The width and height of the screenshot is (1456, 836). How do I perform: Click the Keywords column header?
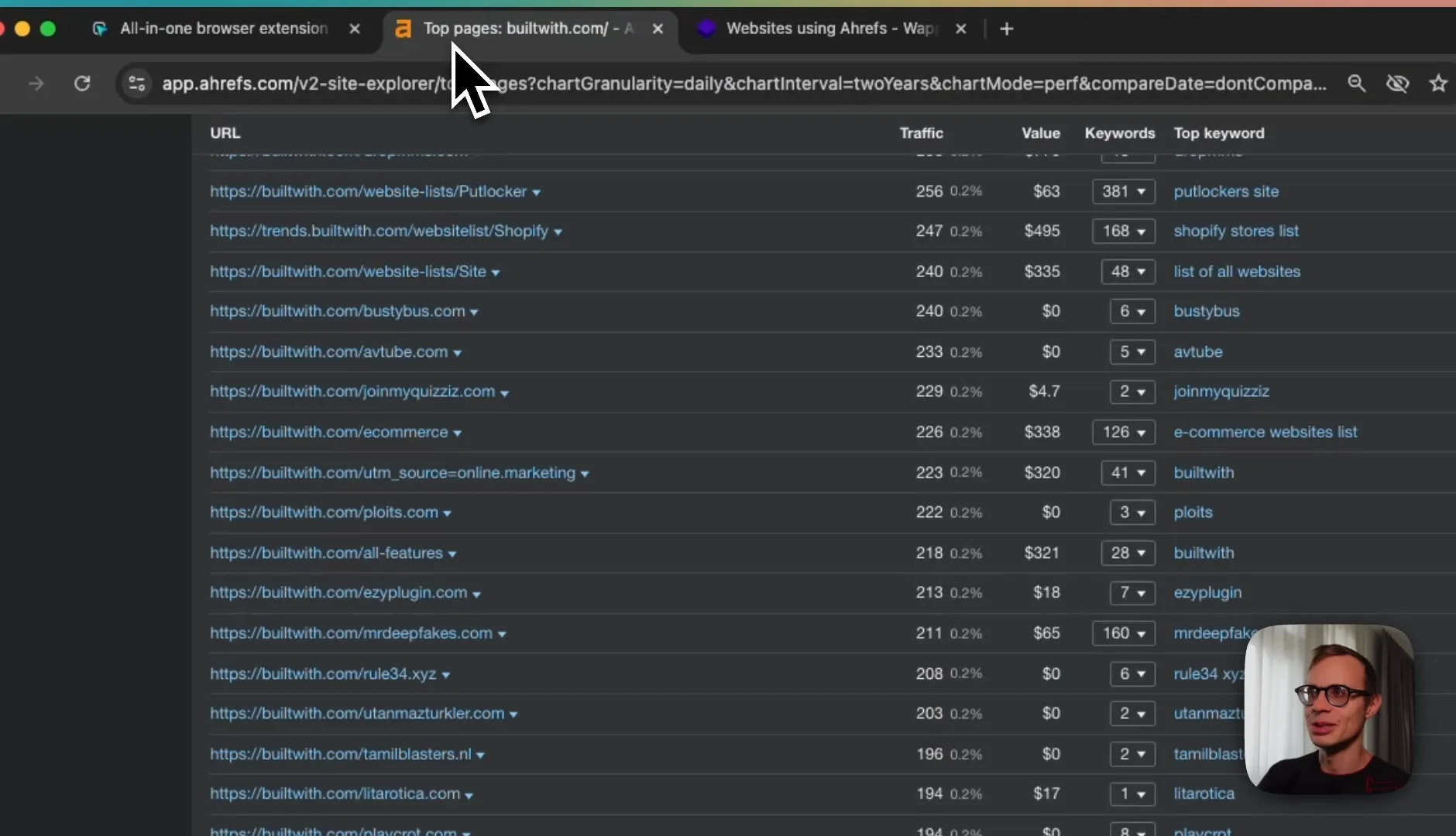click(x=1119, y=133)
